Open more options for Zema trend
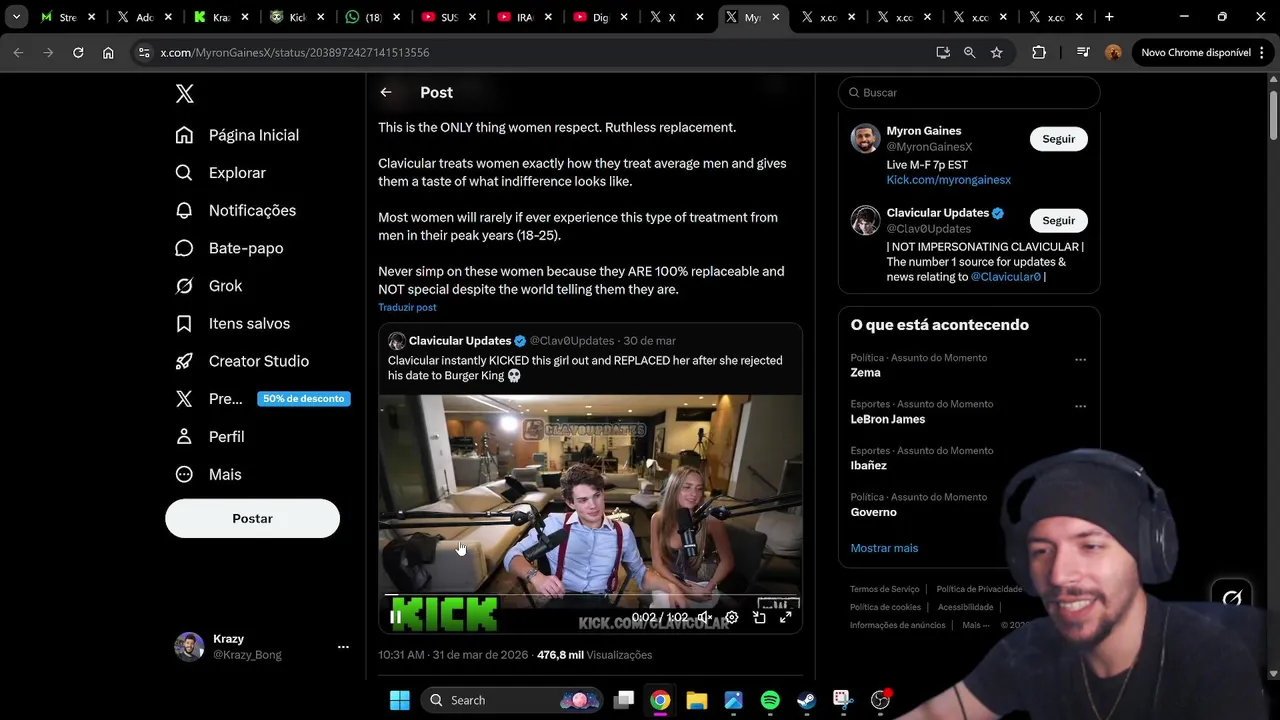This screenshot has height=720, width=1280. pos(1080,360)
